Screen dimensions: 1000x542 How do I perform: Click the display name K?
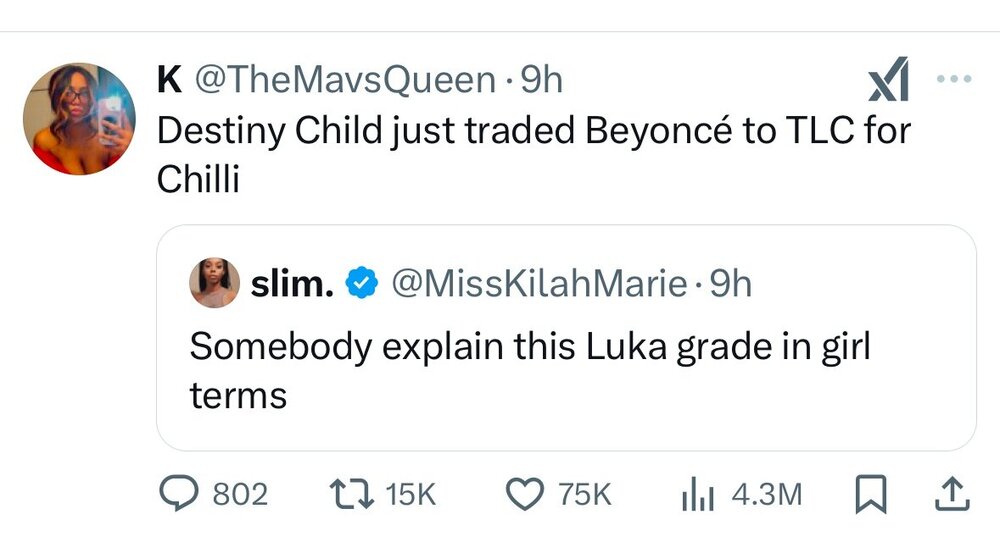click(x=169, y=80)
